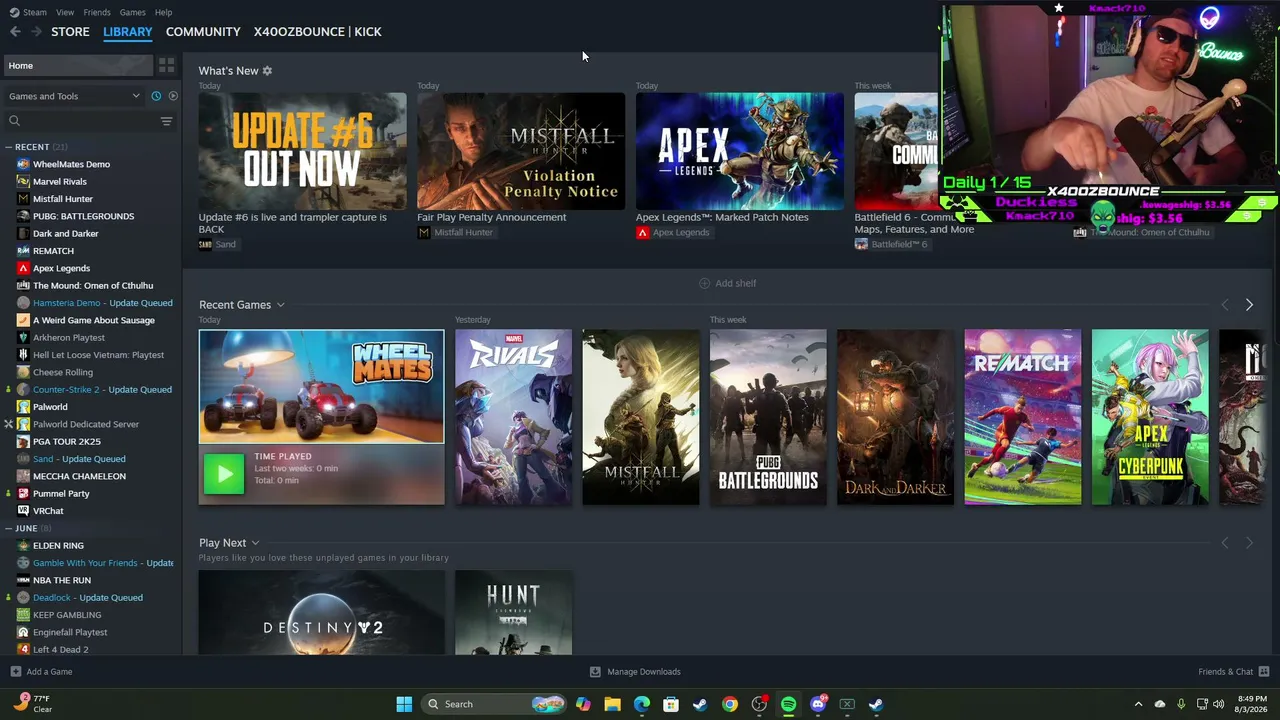The image size is (1280, 720).
Task: Open the Recent Games shelf dropdown
Action: click(x=280, y=305)
